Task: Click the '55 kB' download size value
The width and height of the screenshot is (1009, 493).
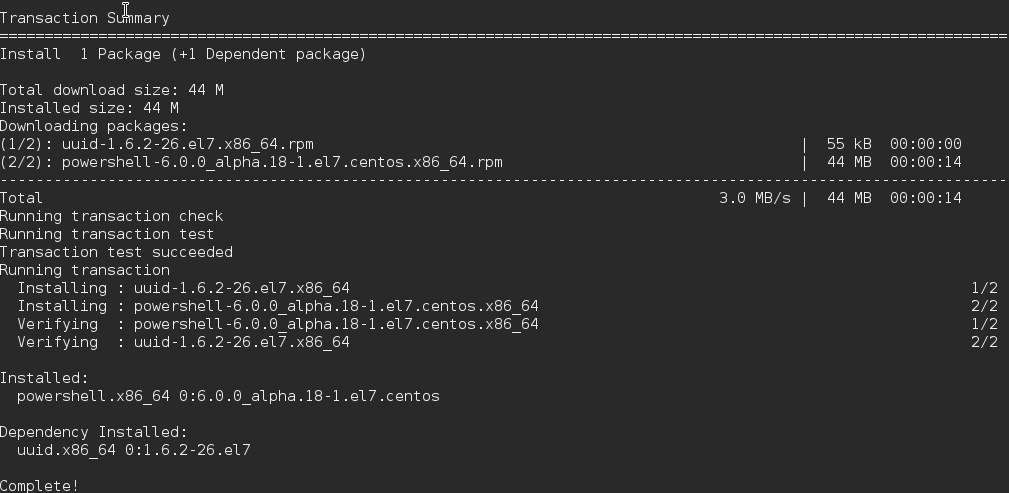Action: (x=849, y=144)
